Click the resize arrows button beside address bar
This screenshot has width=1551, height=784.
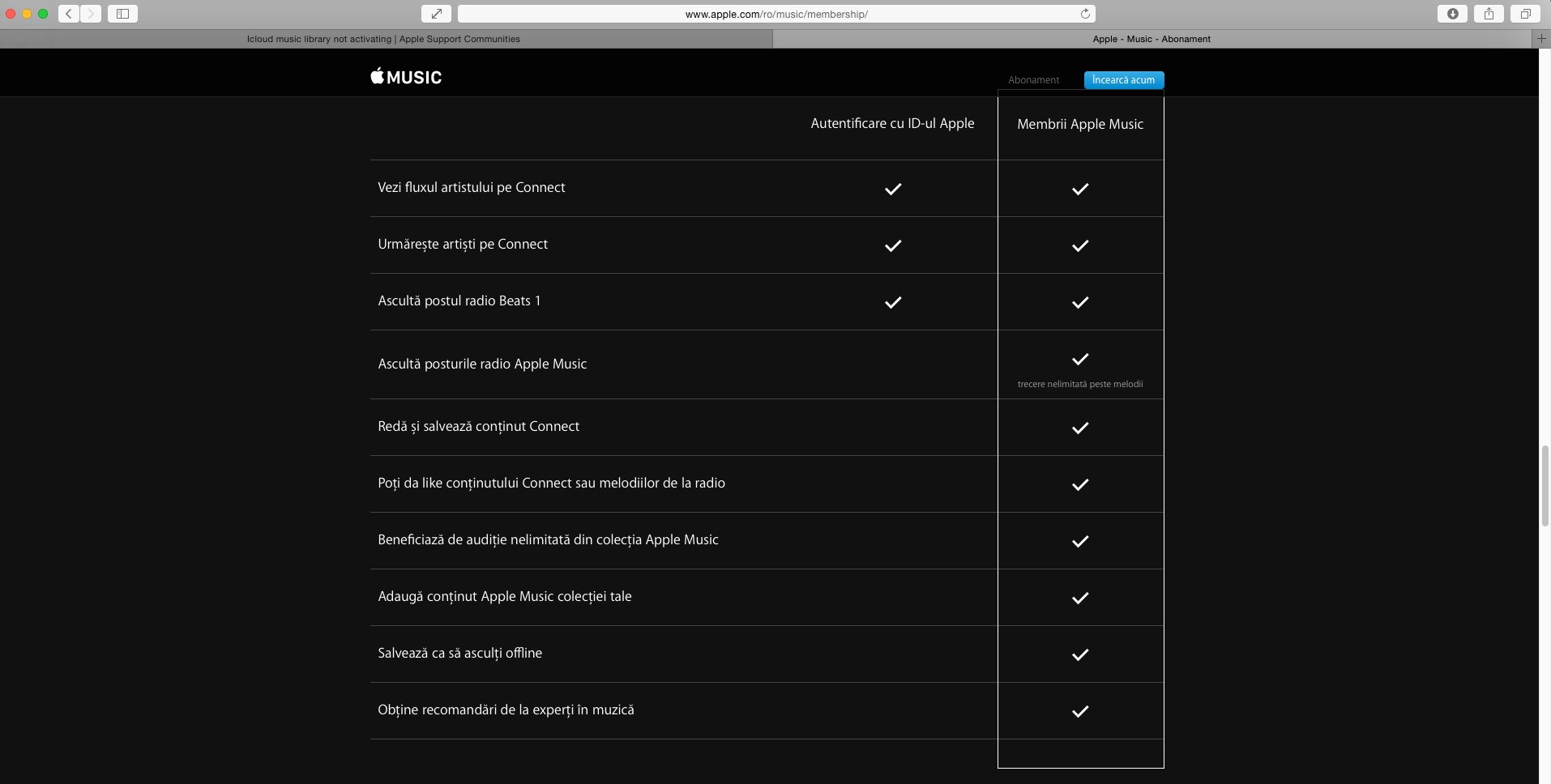(x=436, y=14)
